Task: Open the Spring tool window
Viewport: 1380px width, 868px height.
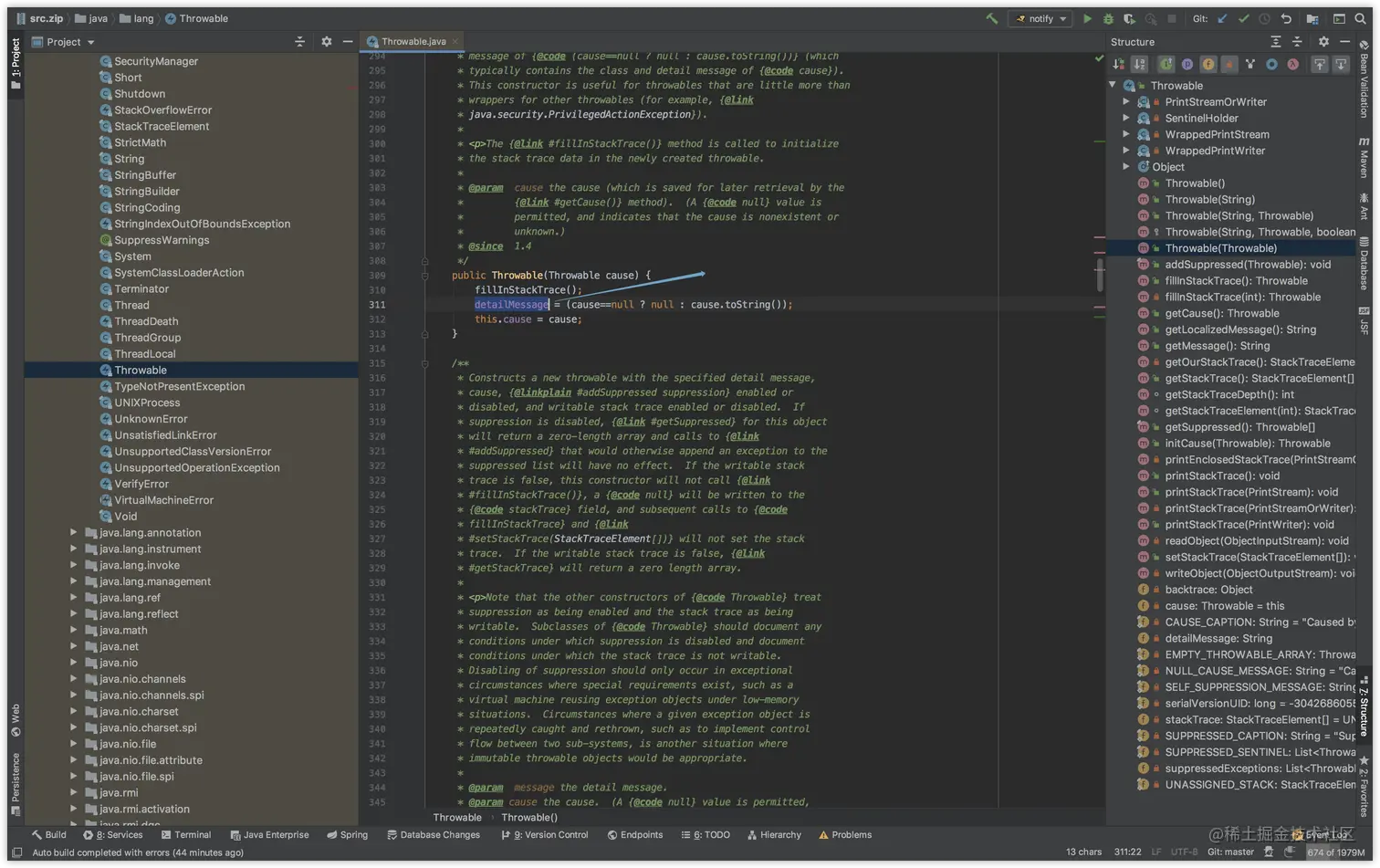Action: [348, 835]
